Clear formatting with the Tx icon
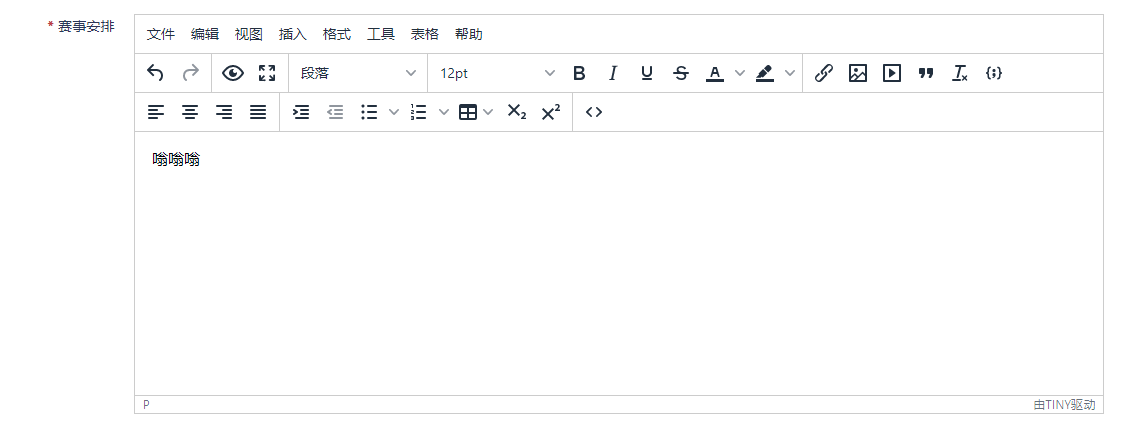 click(960, 73)
